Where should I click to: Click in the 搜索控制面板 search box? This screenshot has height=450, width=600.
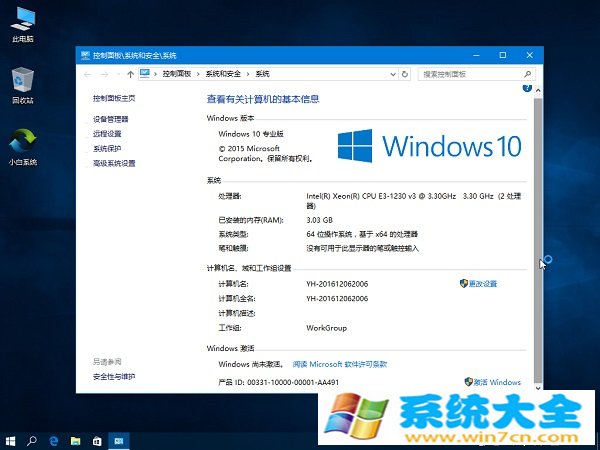(x=470, y=74)
